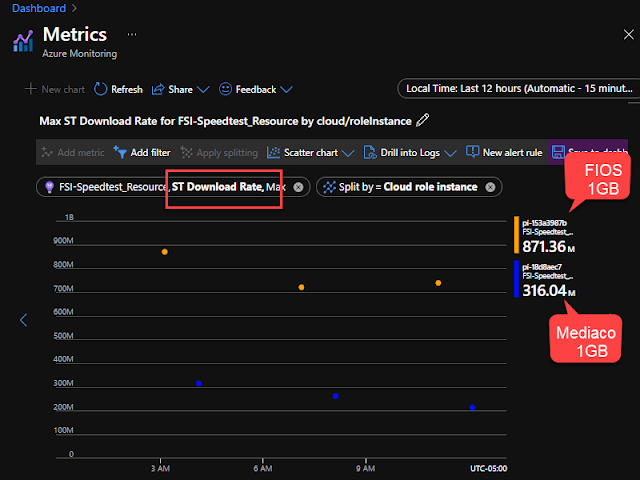Click the 316.04 M legend value
Viewport: 640px width, 480px height.
pyautogui.click(x=549, y=291)
